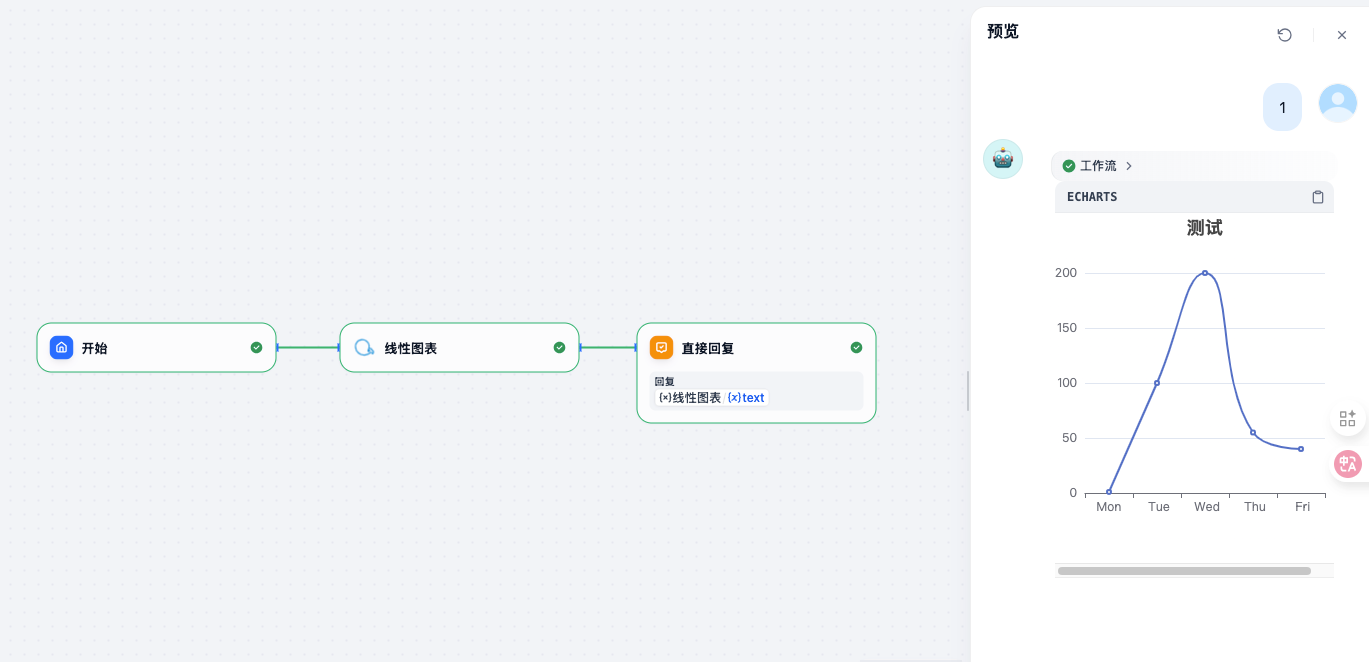Screen dimensions: 1369x662
Task: Click the user avatar in the preview chat
Action: click(1338, 103)
